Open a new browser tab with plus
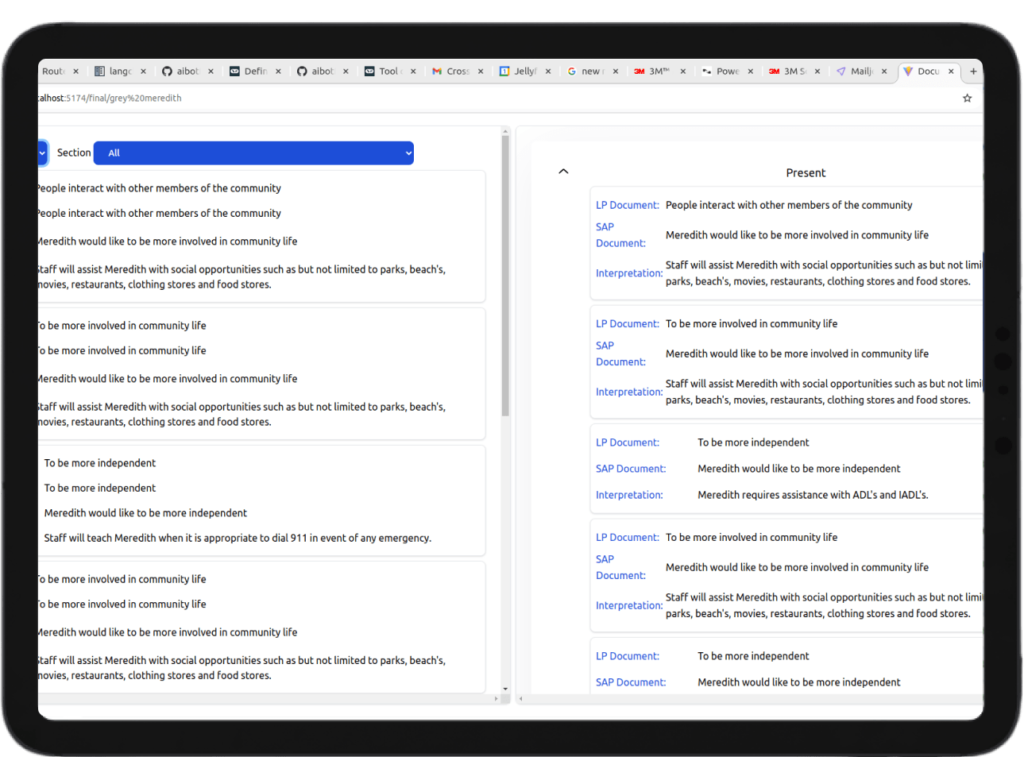 [x=973, y=71]
